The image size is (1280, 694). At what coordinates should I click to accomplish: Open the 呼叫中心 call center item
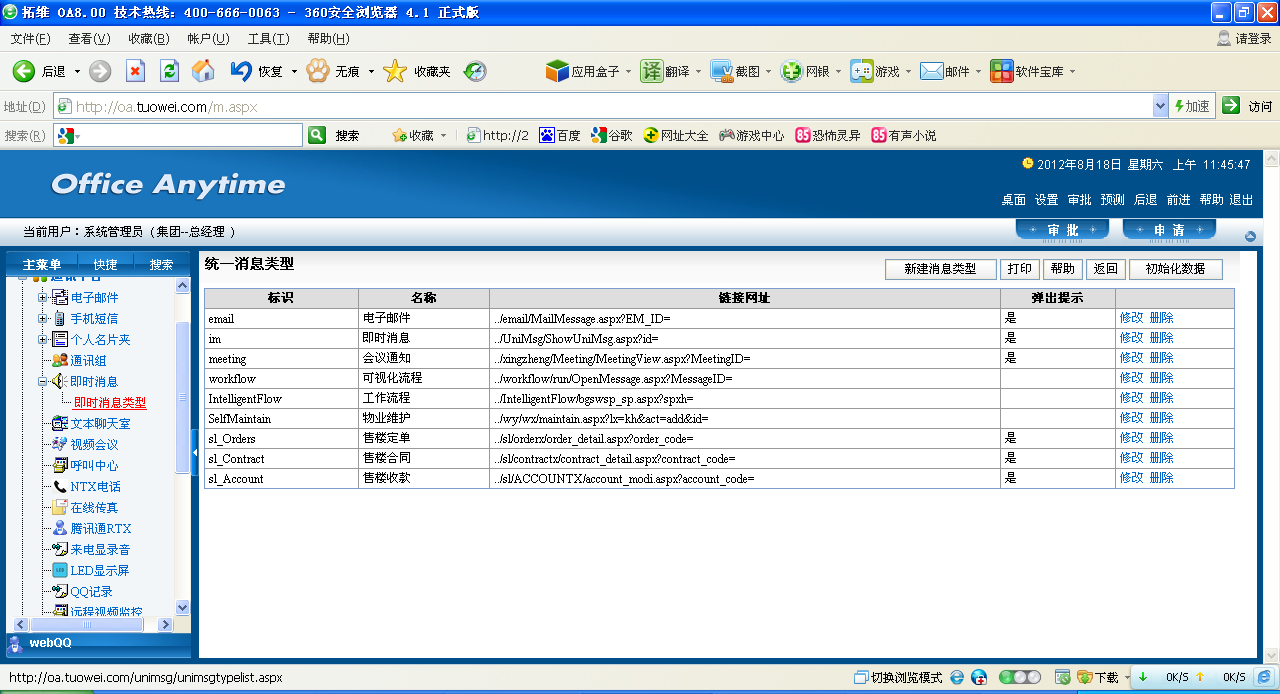pos(94,465)
